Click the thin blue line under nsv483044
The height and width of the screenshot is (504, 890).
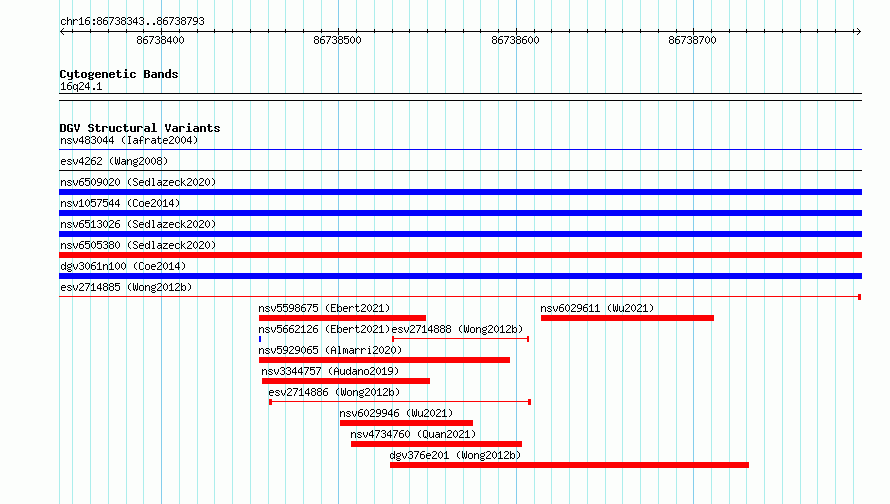[460, 150]
